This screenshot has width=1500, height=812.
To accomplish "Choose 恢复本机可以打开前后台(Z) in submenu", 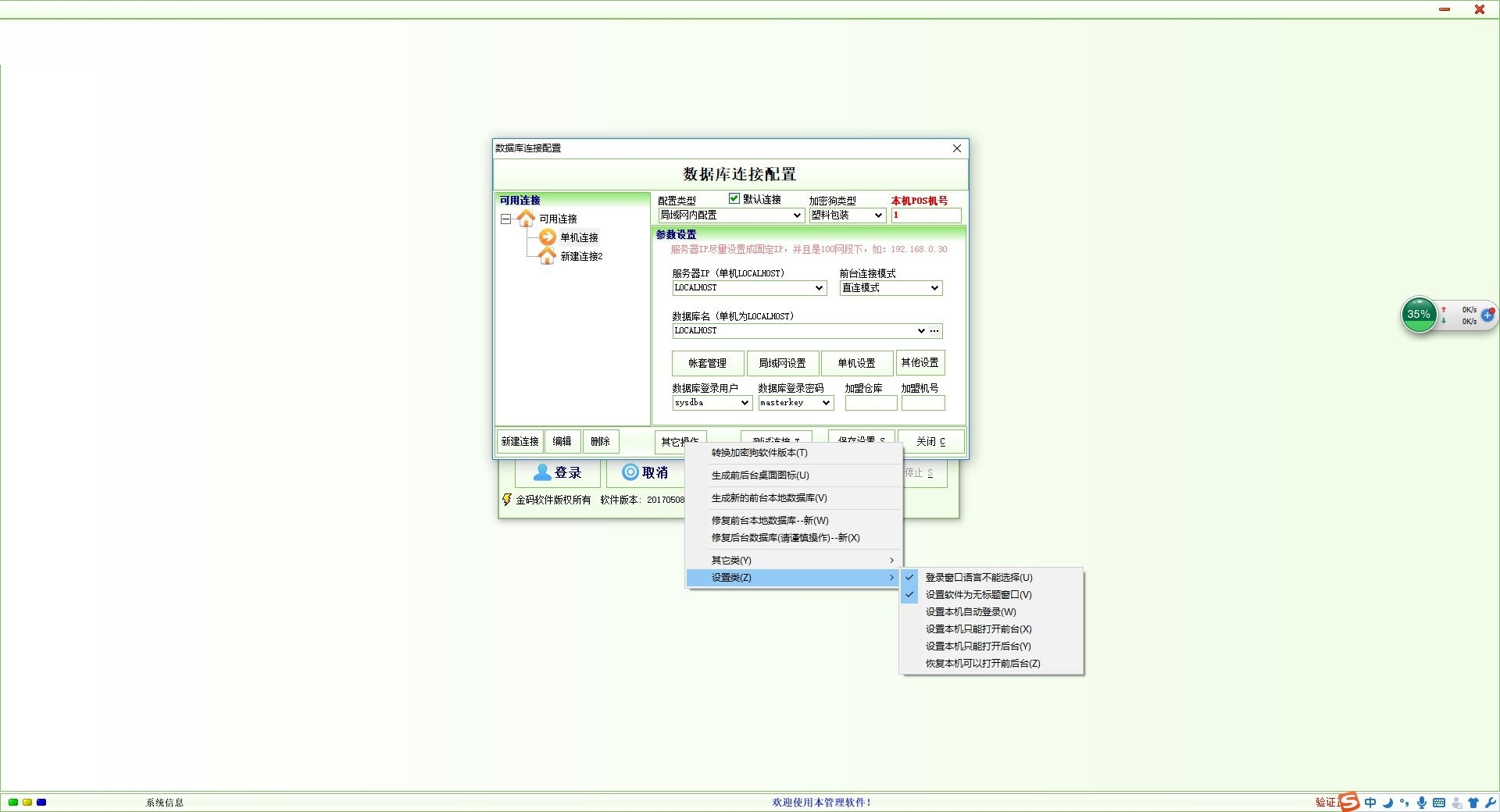I will coord(992,664).
